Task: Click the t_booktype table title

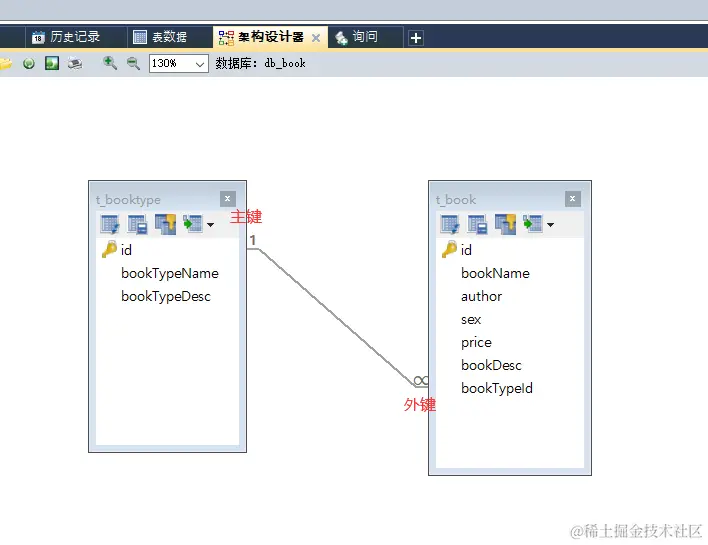Action: 128,200
